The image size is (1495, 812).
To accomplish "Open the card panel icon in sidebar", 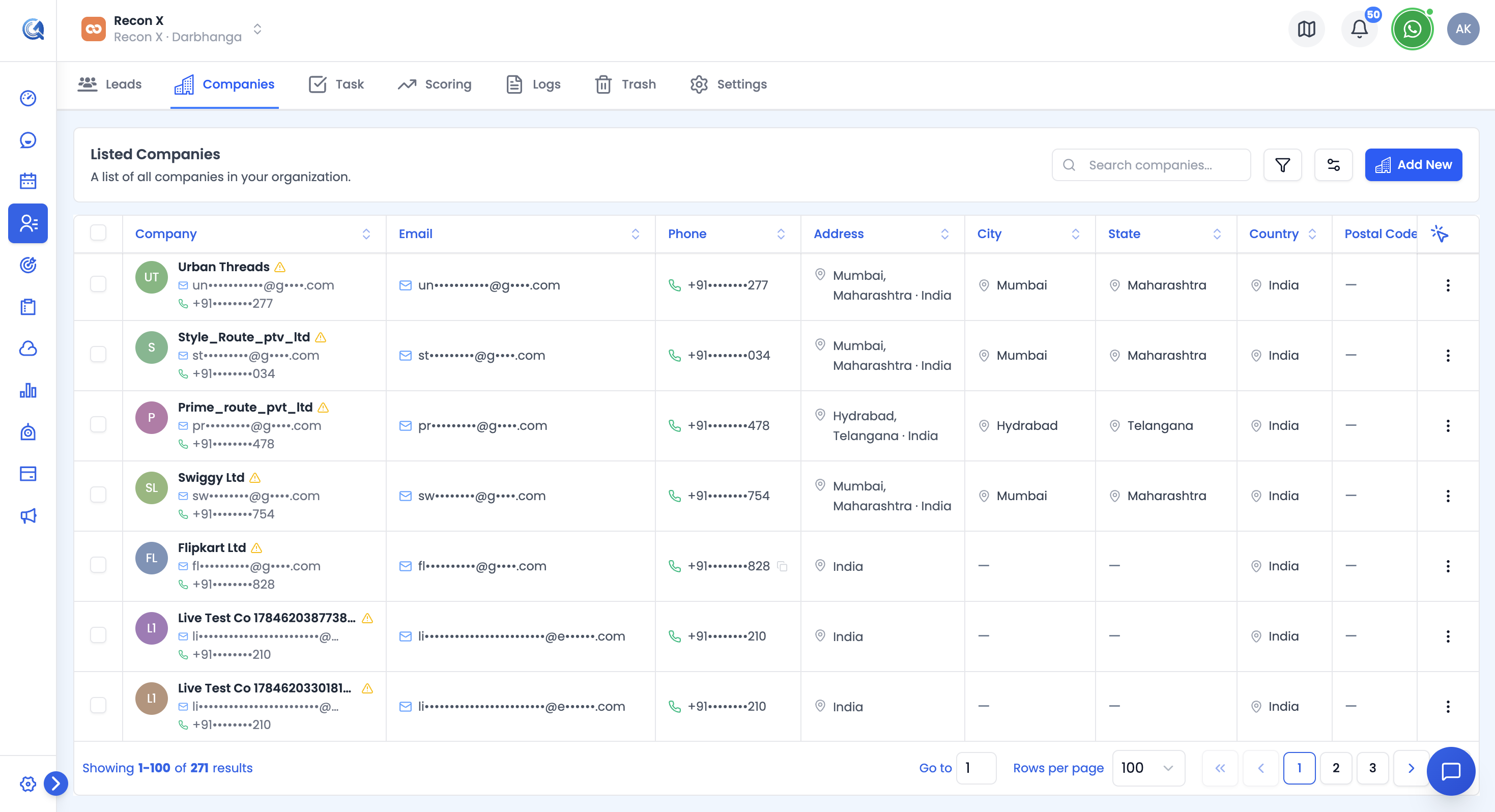I will pyautogui.click(x=28, y=474).
